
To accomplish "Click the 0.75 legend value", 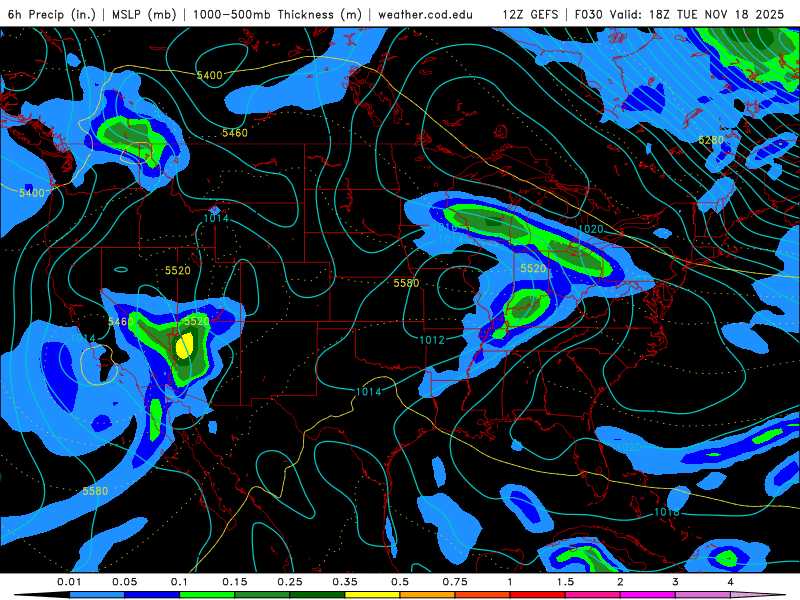I will click(x=455, y=582).
